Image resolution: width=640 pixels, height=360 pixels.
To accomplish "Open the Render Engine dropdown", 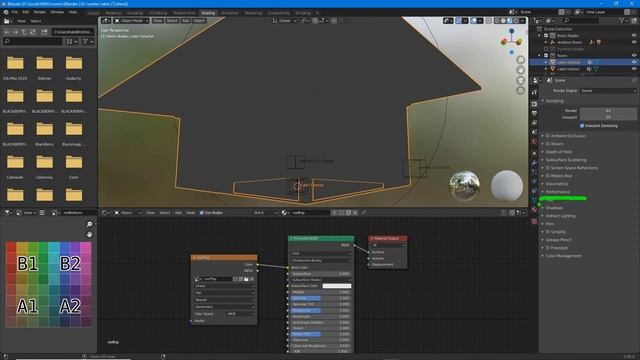I will point(608,91).
